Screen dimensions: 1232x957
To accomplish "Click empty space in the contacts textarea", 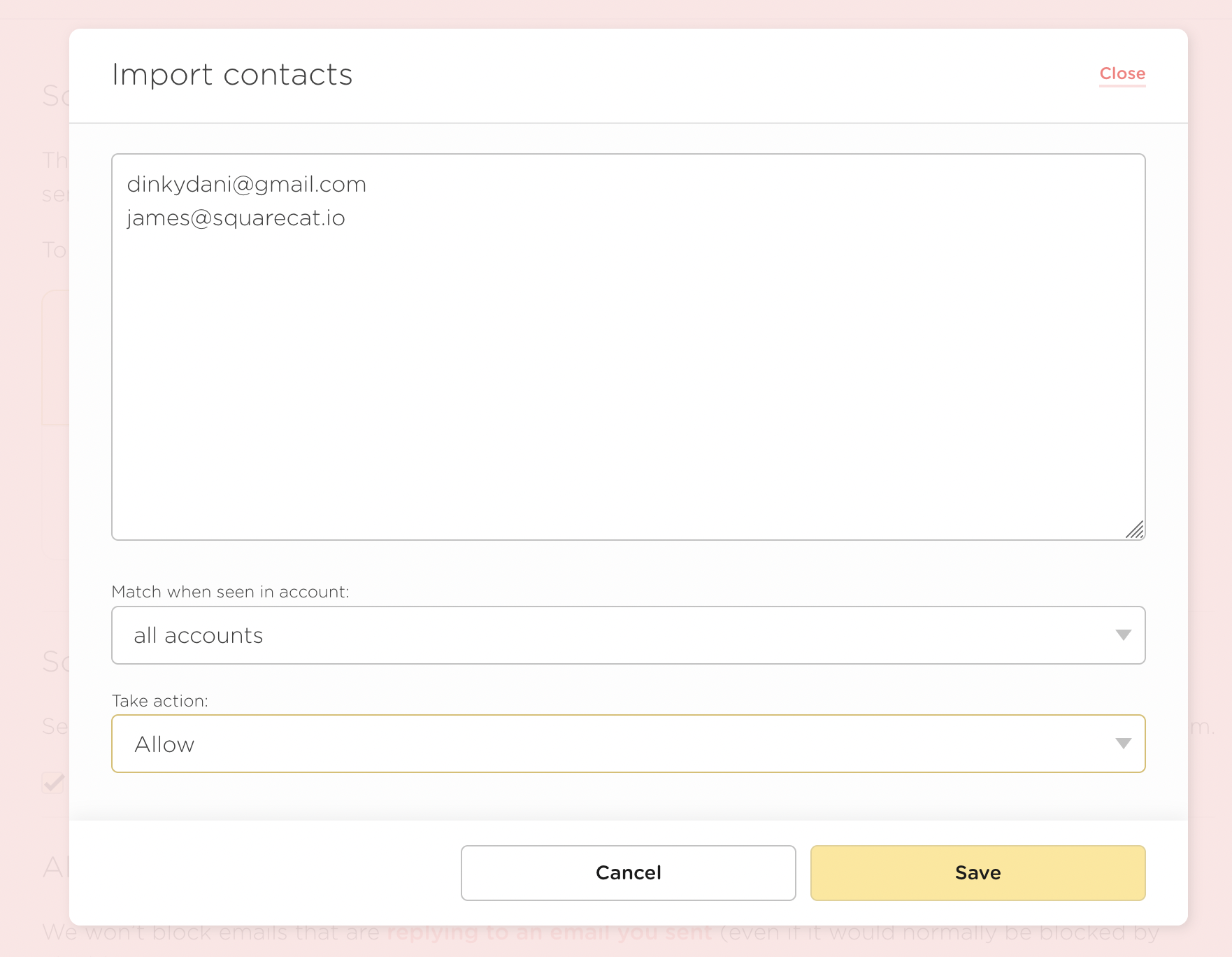I will coord(628,385).
